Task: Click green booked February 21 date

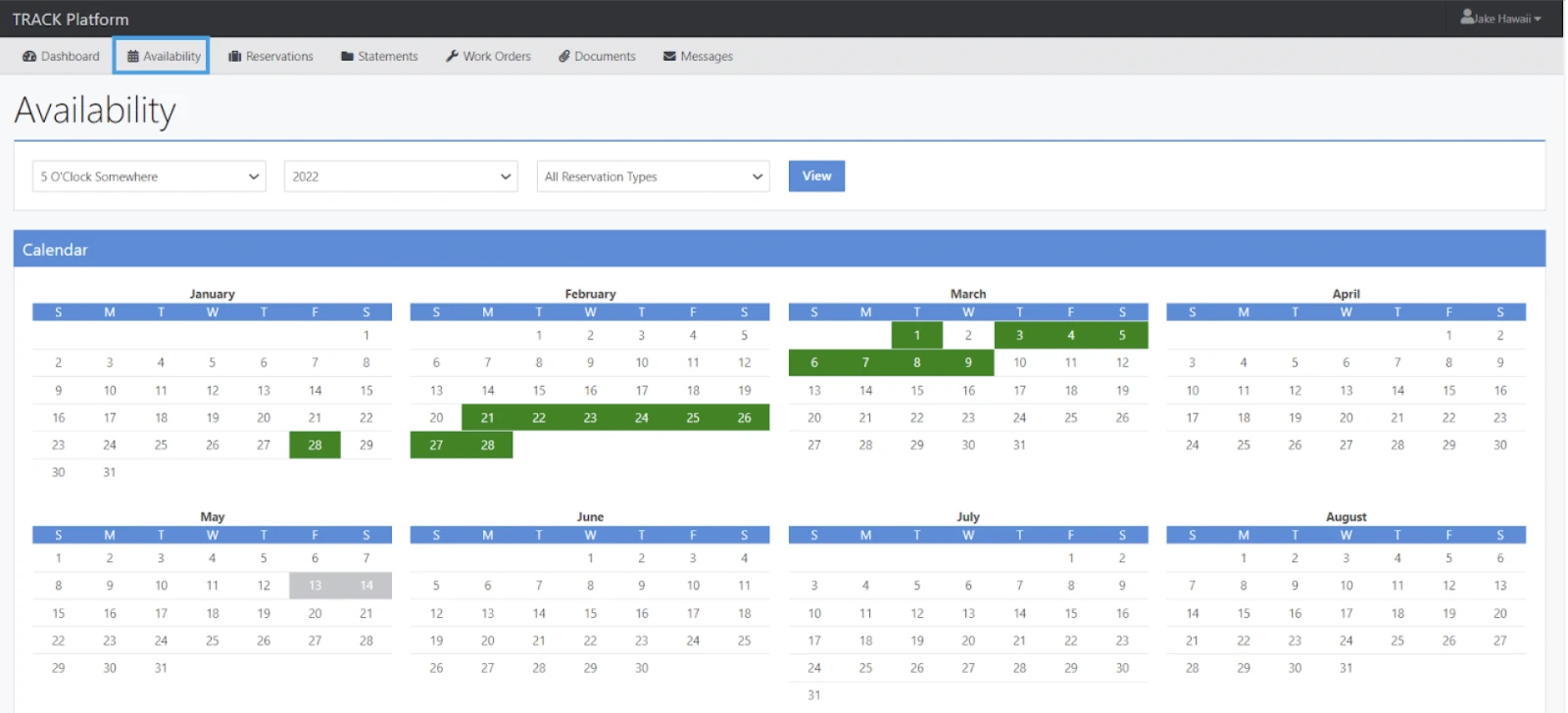Action: [x=487, y=418]
